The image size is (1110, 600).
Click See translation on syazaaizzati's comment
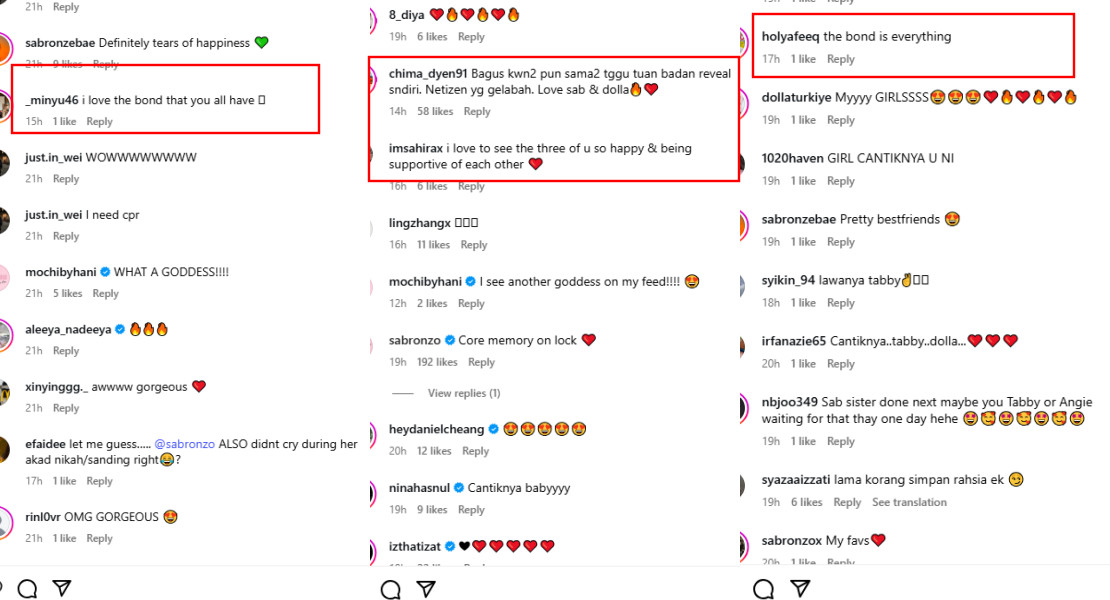pos(909,502)
